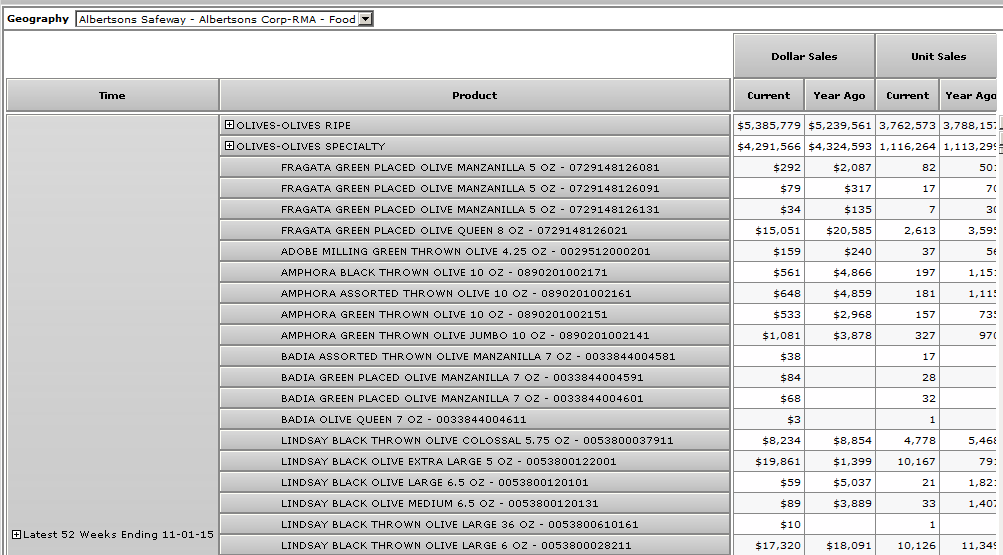Click the $5,385,779 dollar sales cell
The height and width of the screenshot is (555, 1003).
coord(768,126)
